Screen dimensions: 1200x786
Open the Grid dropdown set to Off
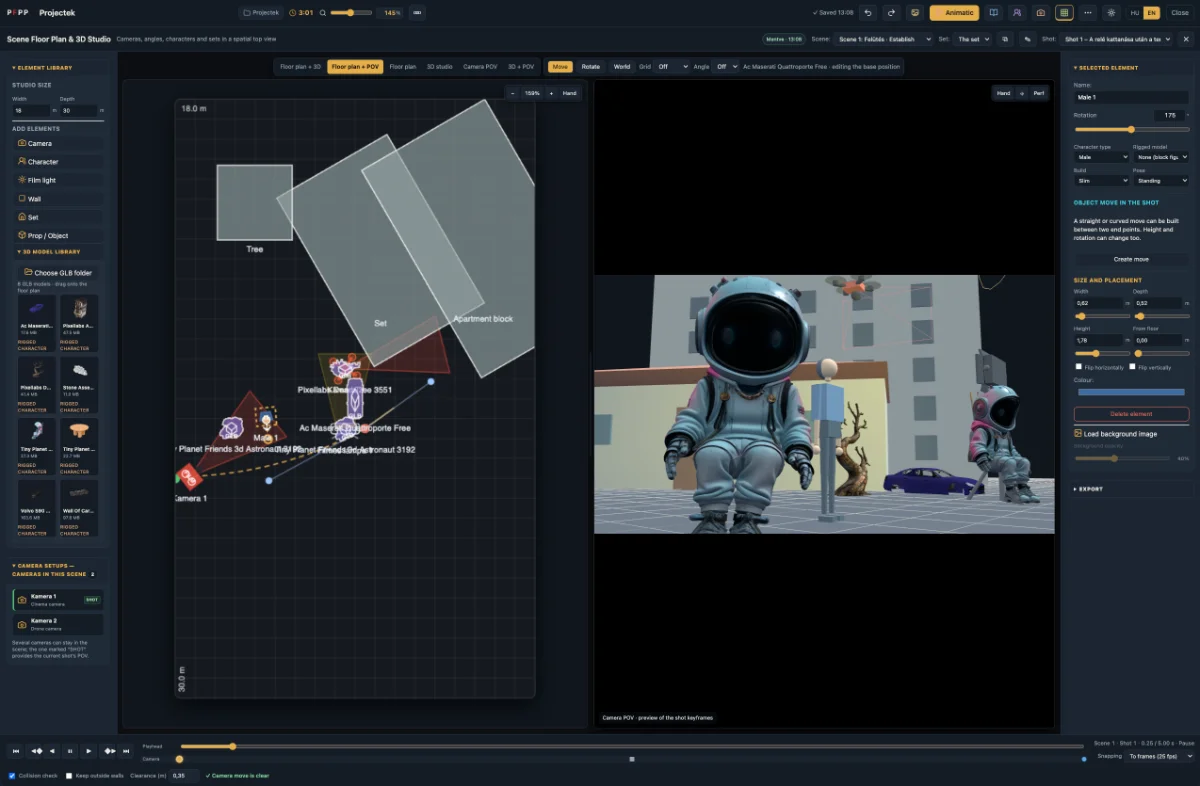672,66
